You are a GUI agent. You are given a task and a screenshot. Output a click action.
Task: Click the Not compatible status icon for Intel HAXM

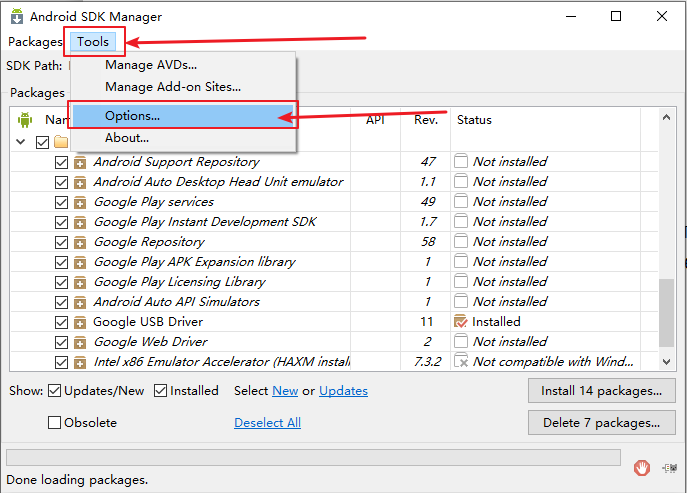[461, 360]
